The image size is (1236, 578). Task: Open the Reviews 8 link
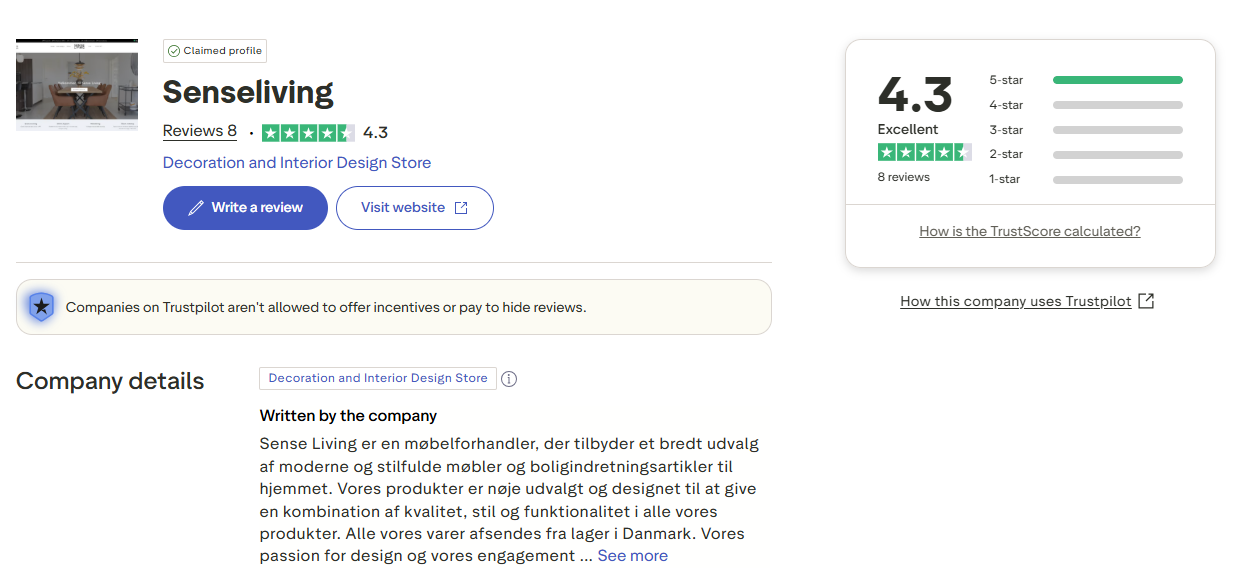[200, 132]
